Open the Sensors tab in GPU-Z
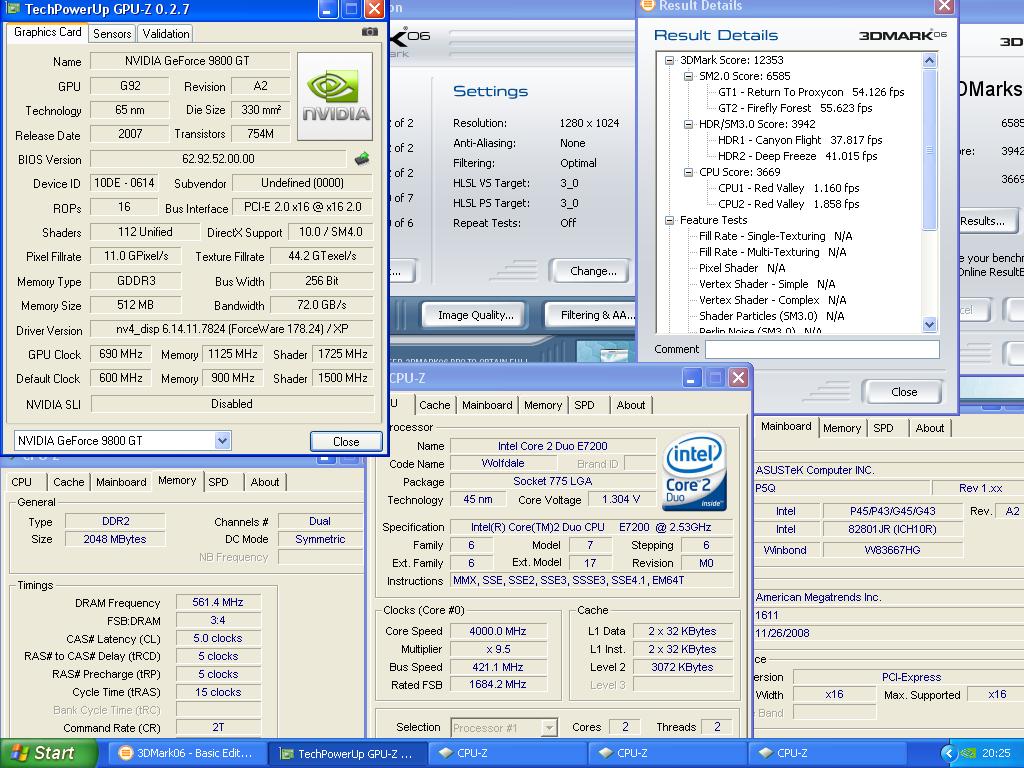This screenshot has height=768, width=1024. pyautogui.click(x=112, y=33)
